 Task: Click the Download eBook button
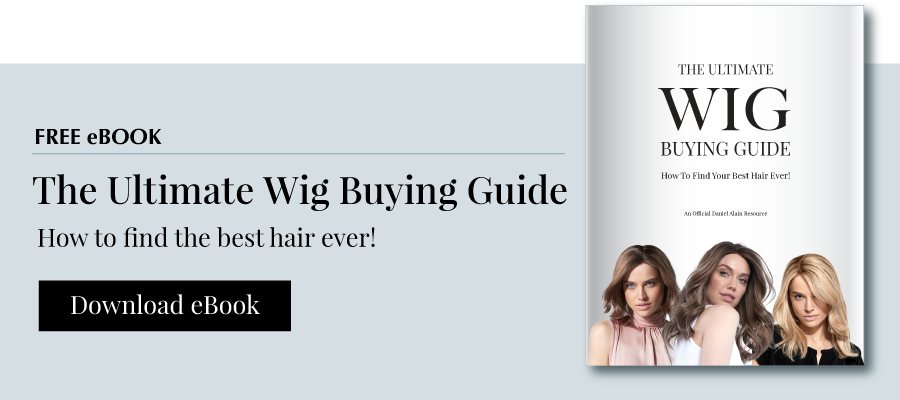click(165, 305)
